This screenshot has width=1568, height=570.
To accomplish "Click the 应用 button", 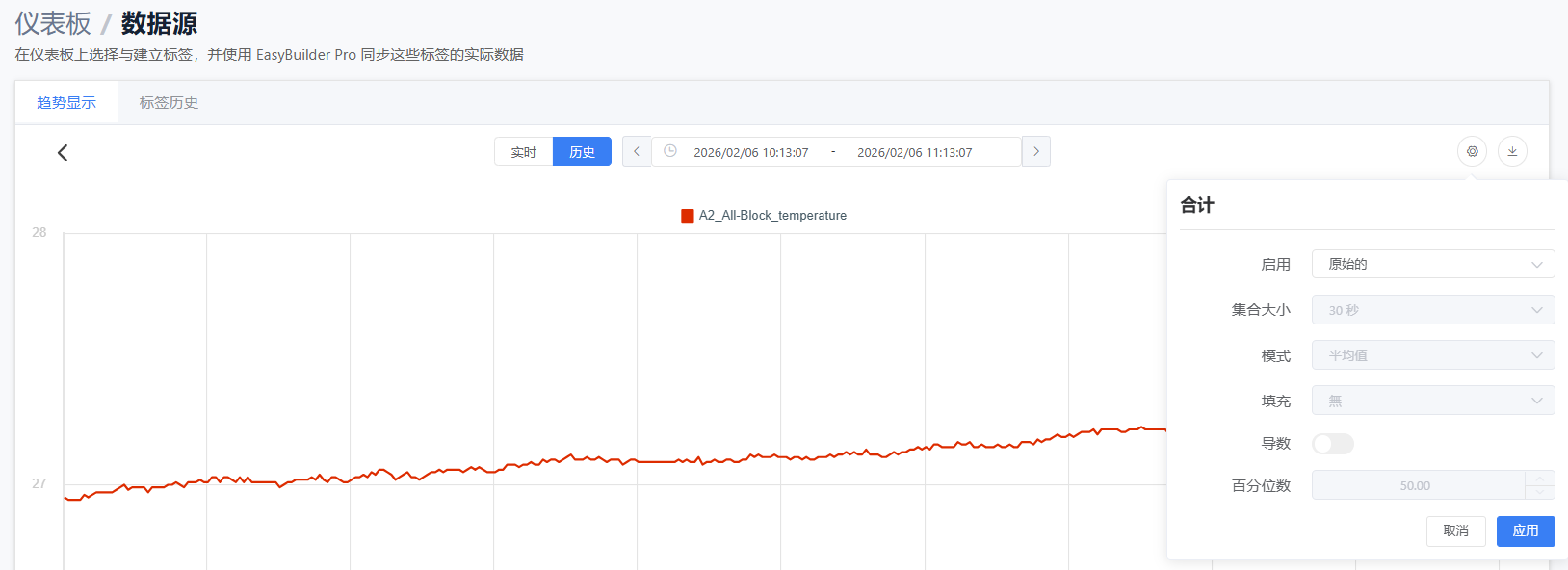I will click(x=1525, y=531).
